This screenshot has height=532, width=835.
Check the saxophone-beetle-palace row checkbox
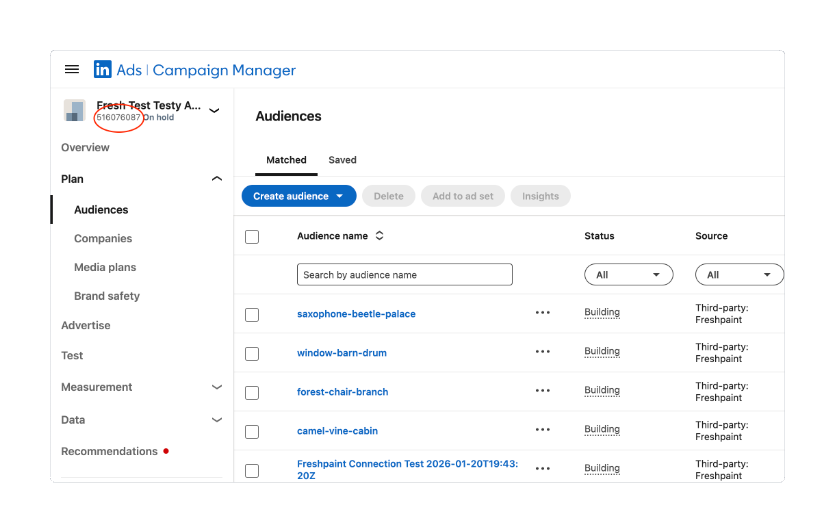[x=252, y=315]
